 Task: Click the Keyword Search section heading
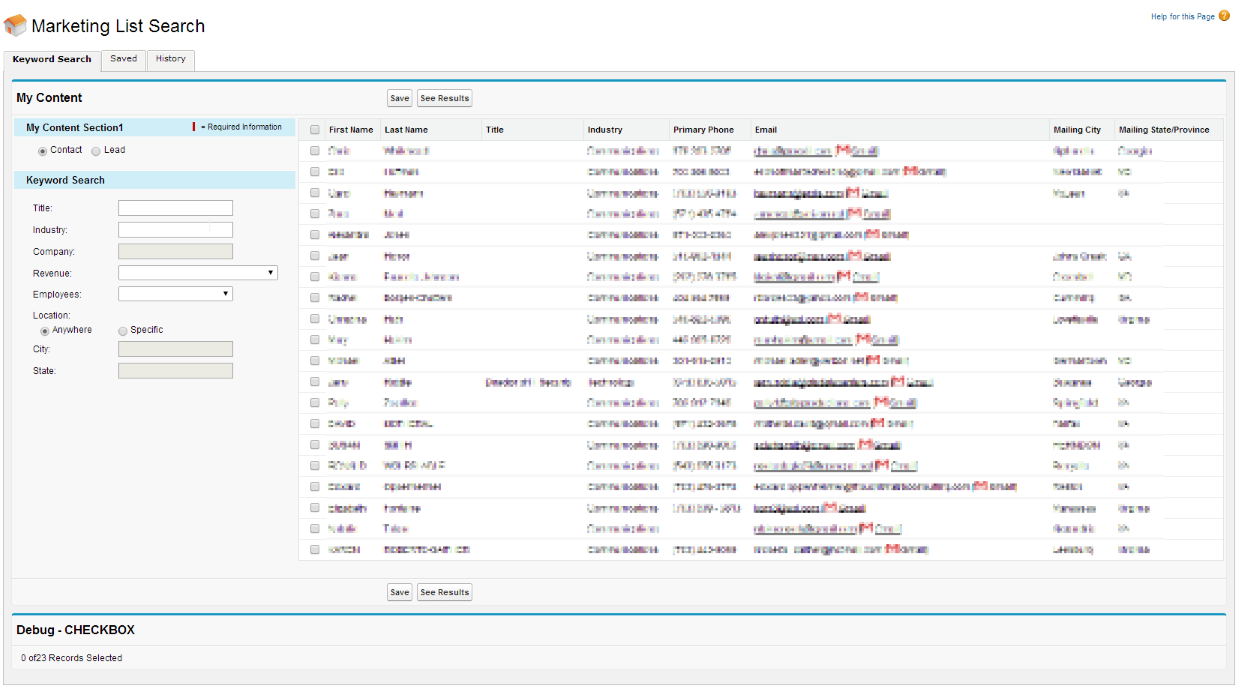coord(65,180)
